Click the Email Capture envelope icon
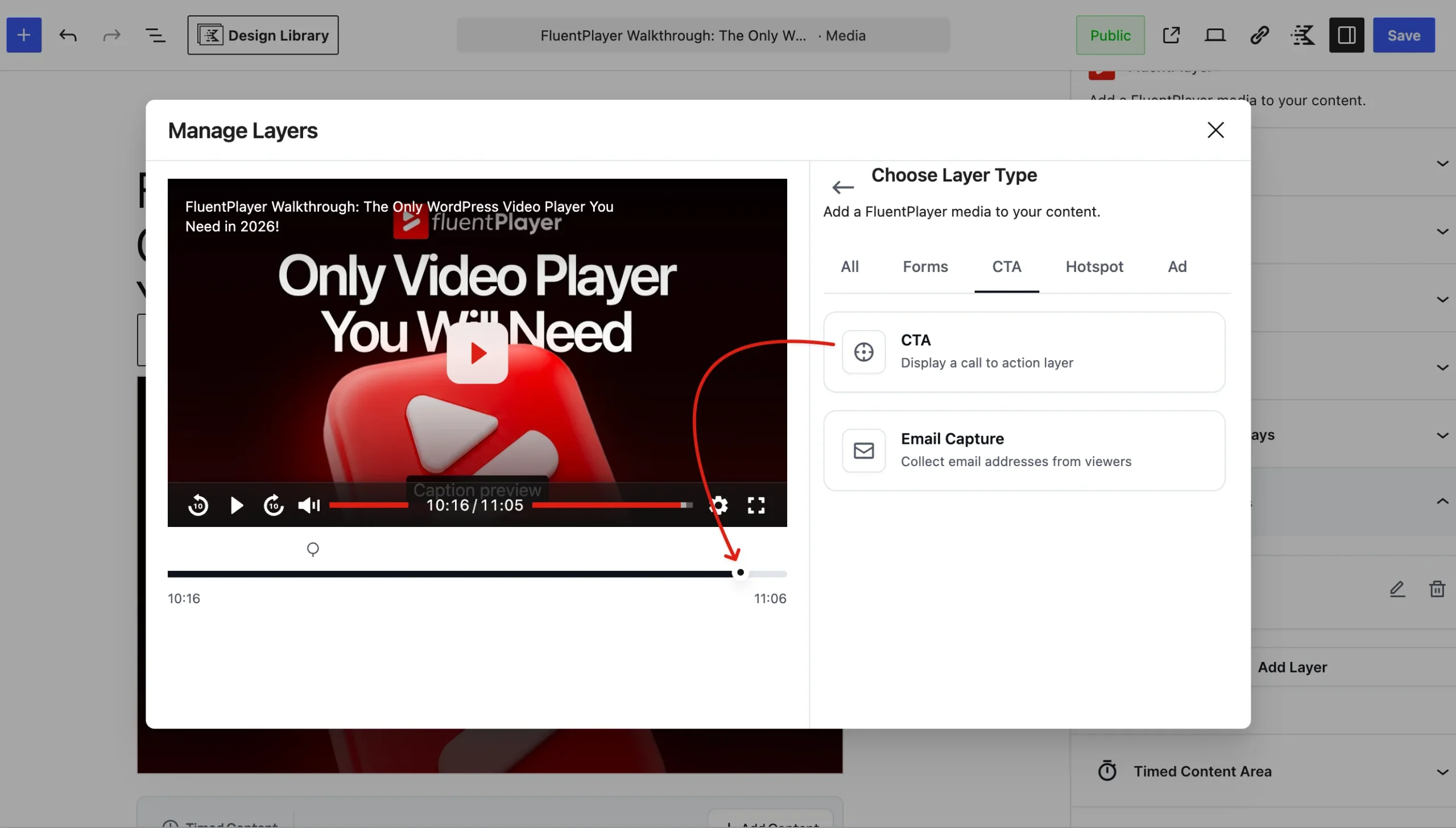Screen dimensions: 1456x828 [x=863, y=451]
